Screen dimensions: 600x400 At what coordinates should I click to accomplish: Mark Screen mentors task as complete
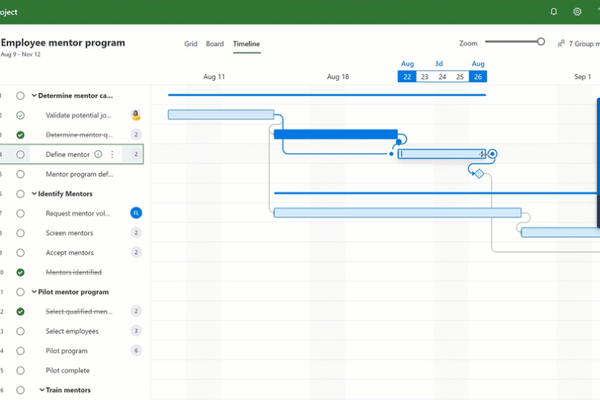click(x=21, y=233)
